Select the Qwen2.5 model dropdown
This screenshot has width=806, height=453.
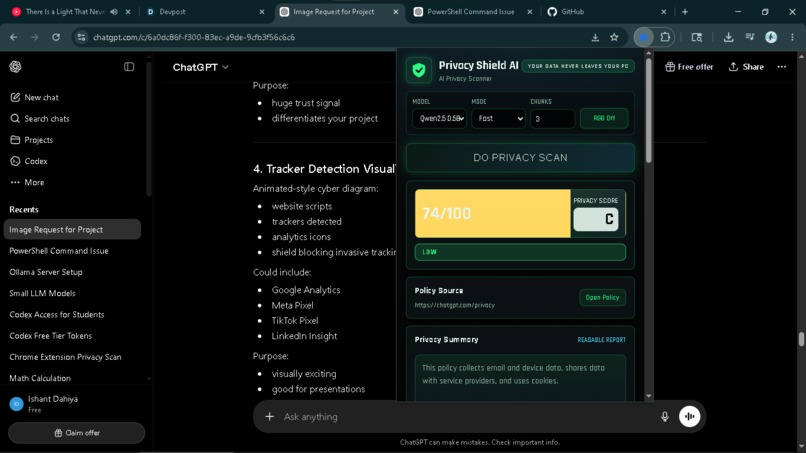click(439, 118)
